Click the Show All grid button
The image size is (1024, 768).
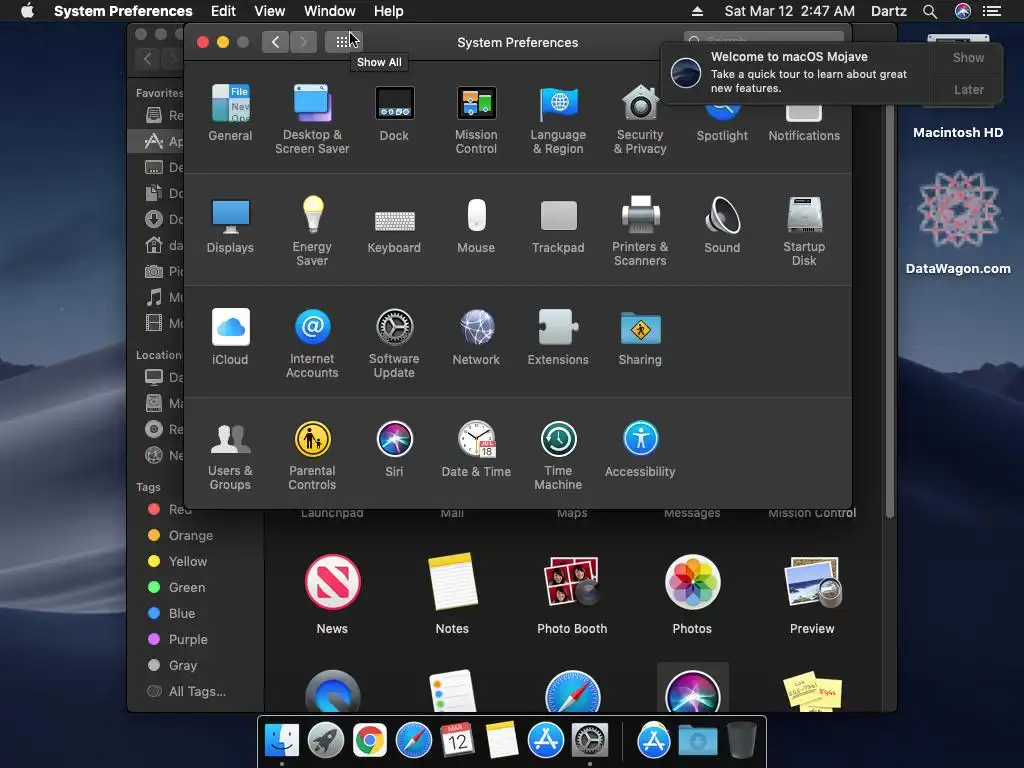[x=343, y=42]
